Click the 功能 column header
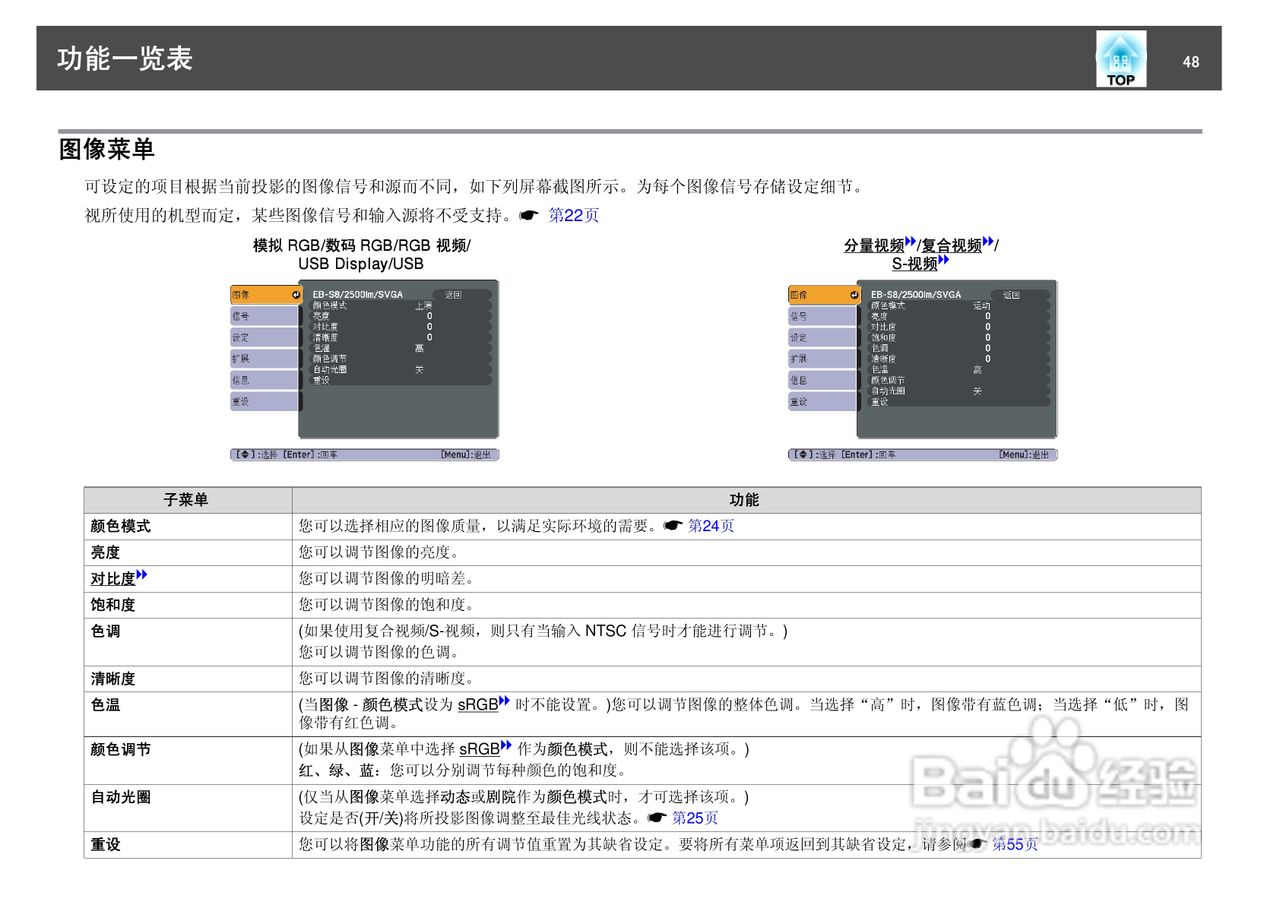Image resolution: width=1280 pixels, height=905 pixels. 746,500
